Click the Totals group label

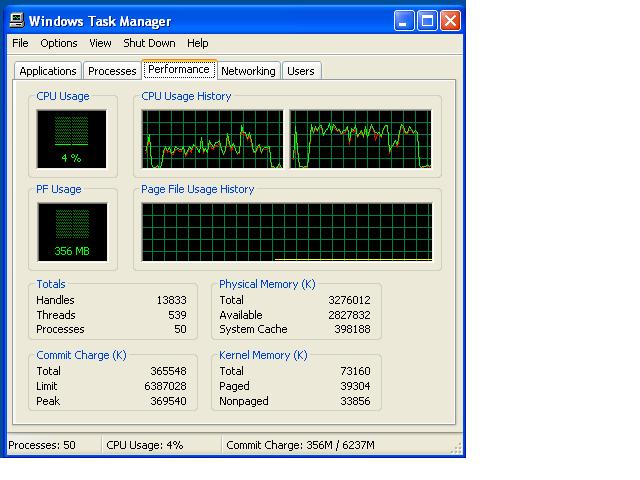pyautogui.click(x=51, y=284)
